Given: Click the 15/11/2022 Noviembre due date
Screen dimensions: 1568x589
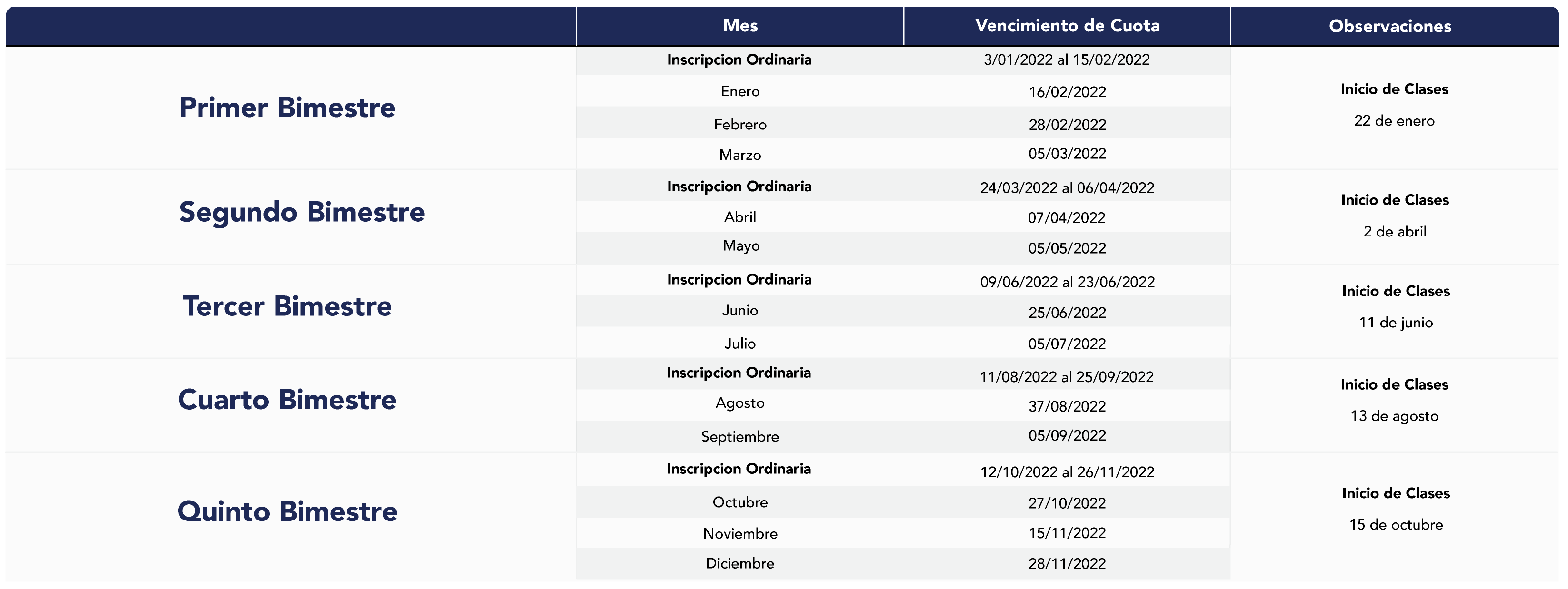Looking at the screenshot, I should tap(1068, 533).
